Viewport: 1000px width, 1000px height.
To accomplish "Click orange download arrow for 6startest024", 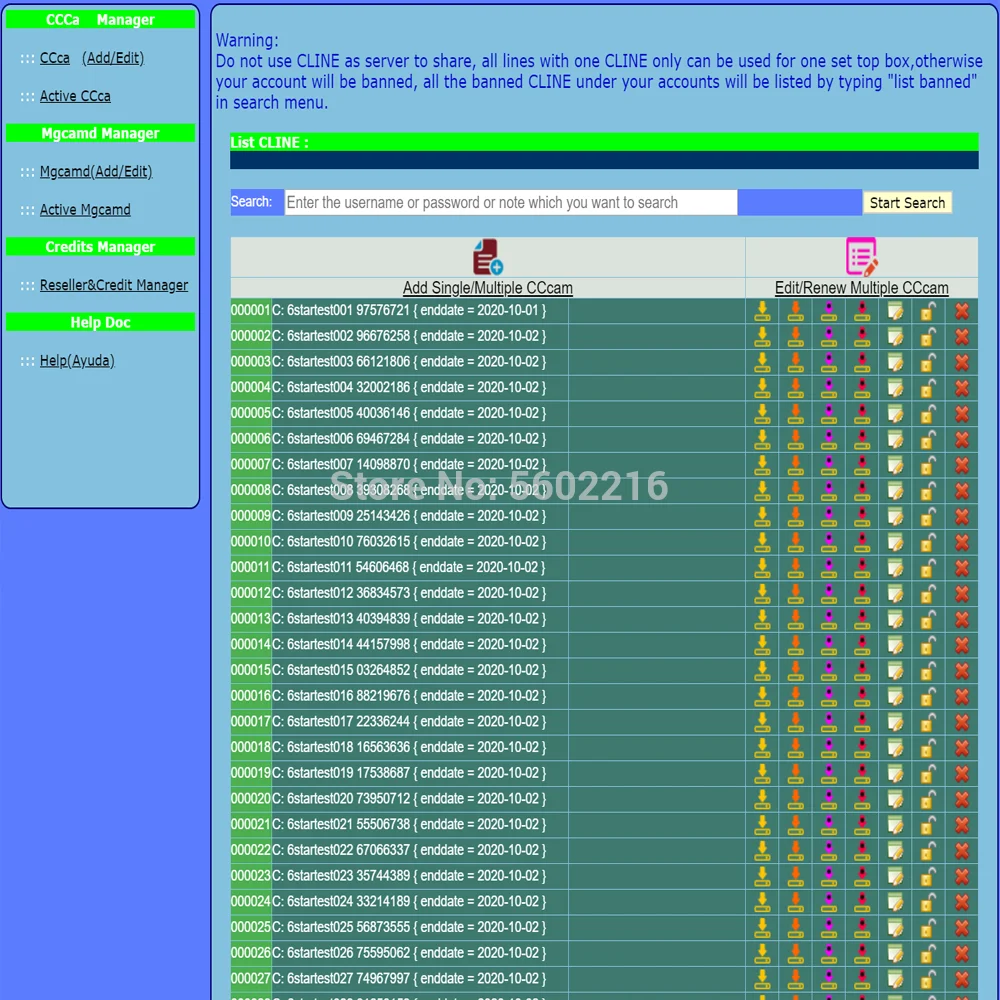I will tap(795, 901).
